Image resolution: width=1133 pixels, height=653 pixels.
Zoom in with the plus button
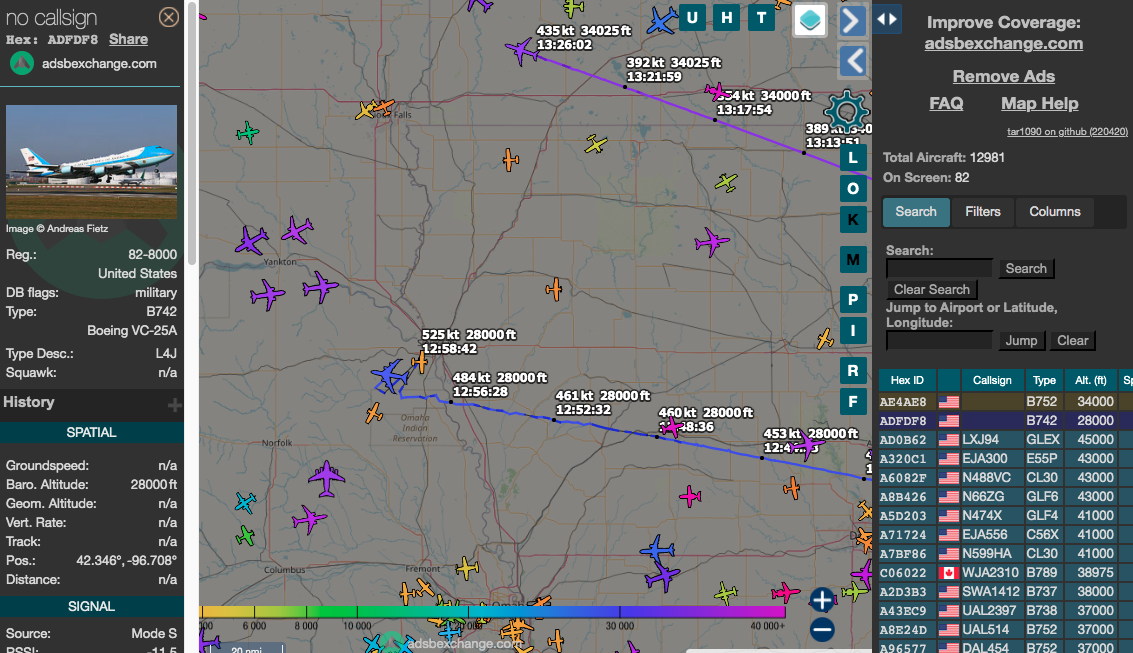pyautogui.click(x=822, y=600)
